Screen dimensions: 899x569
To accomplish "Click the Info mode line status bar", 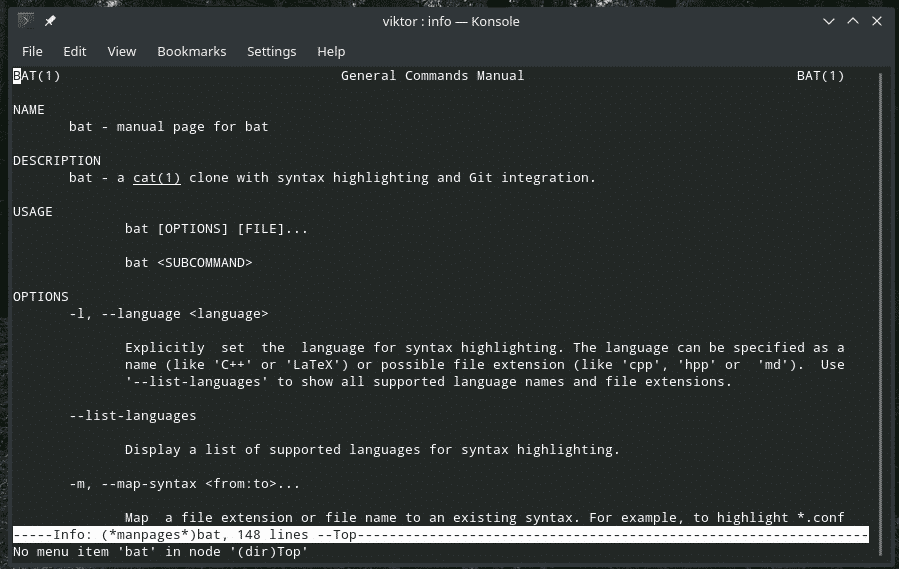I will point(440,535).
